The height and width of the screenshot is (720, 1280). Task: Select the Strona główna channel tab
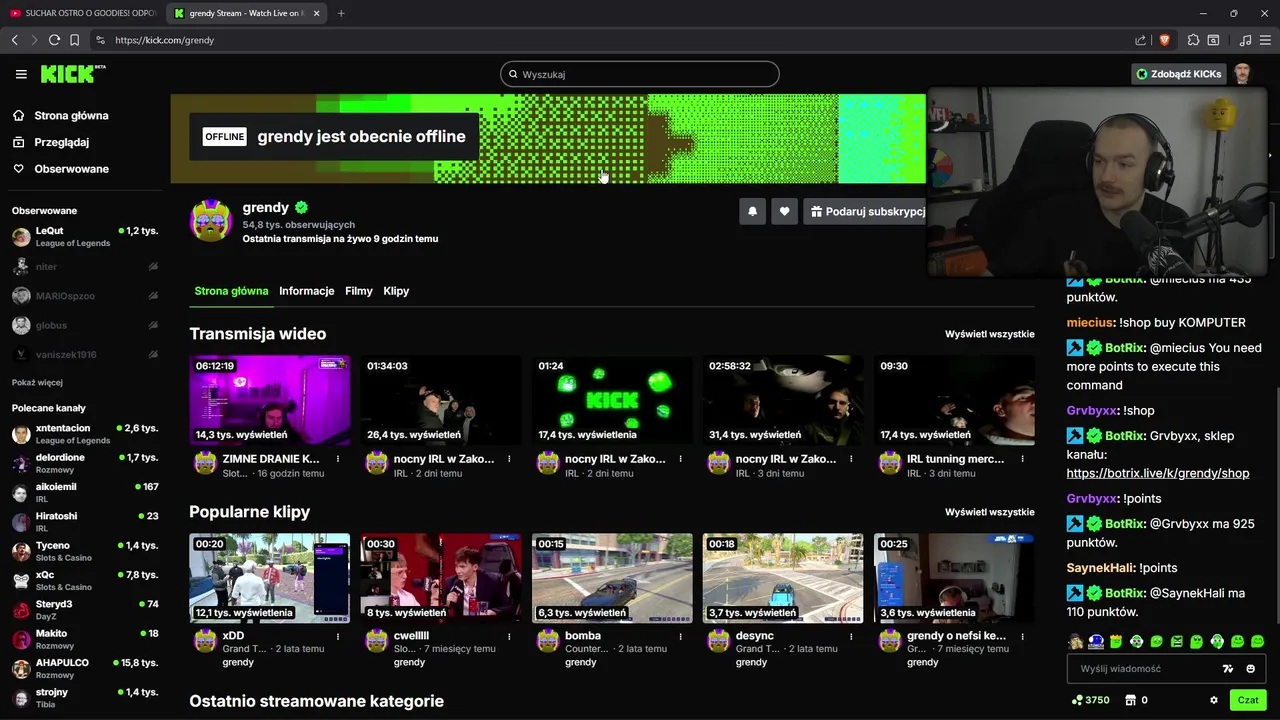[x=231, y=291]
